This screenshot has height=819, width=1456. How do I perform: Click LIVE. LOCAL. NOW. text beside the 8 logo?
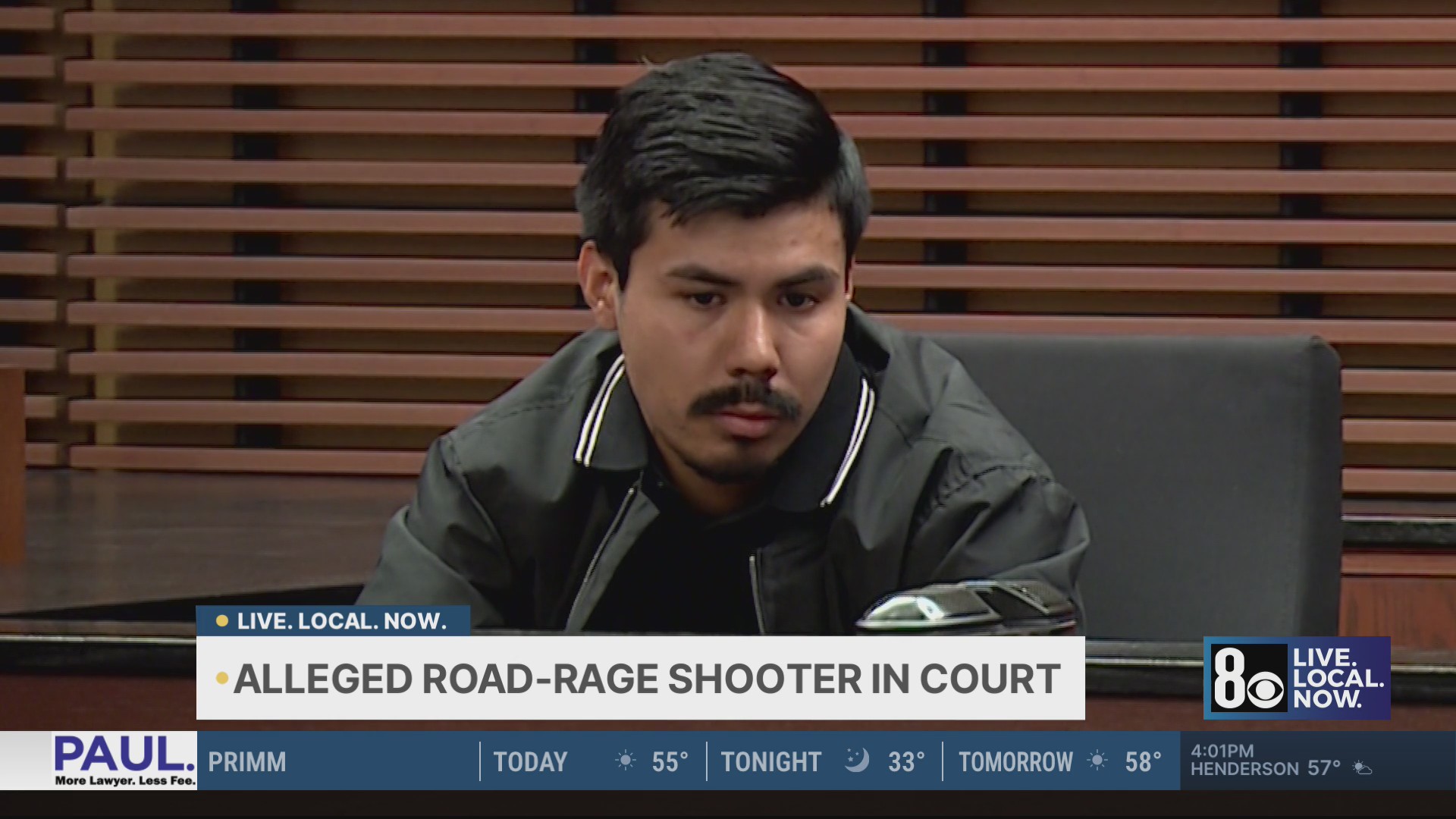tap(1338, 678)
